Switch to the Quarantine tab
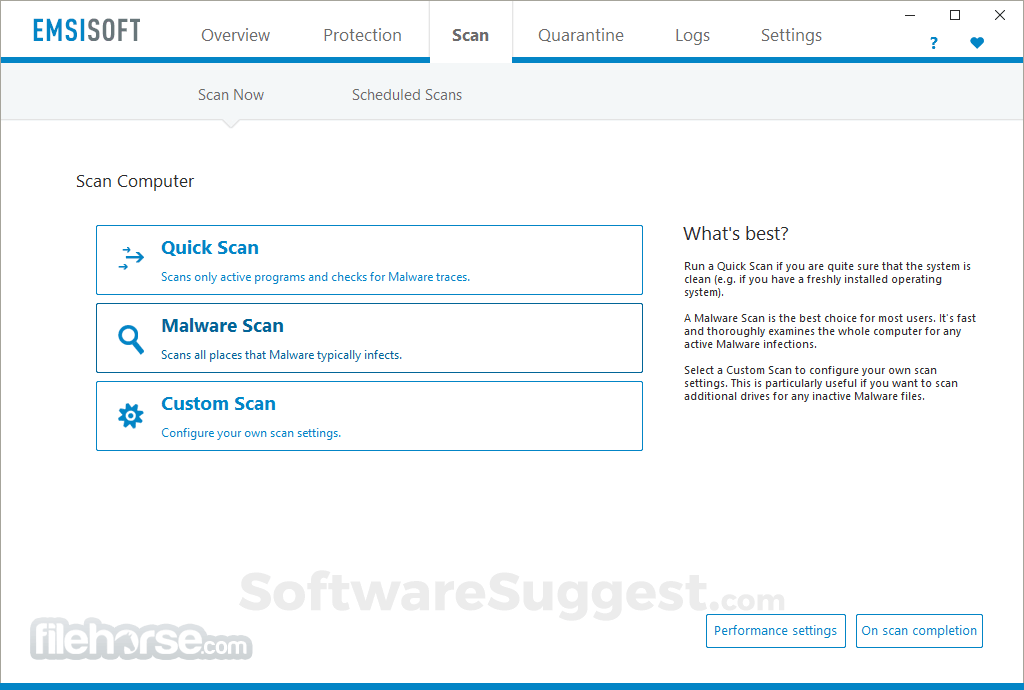 point(580,34)
